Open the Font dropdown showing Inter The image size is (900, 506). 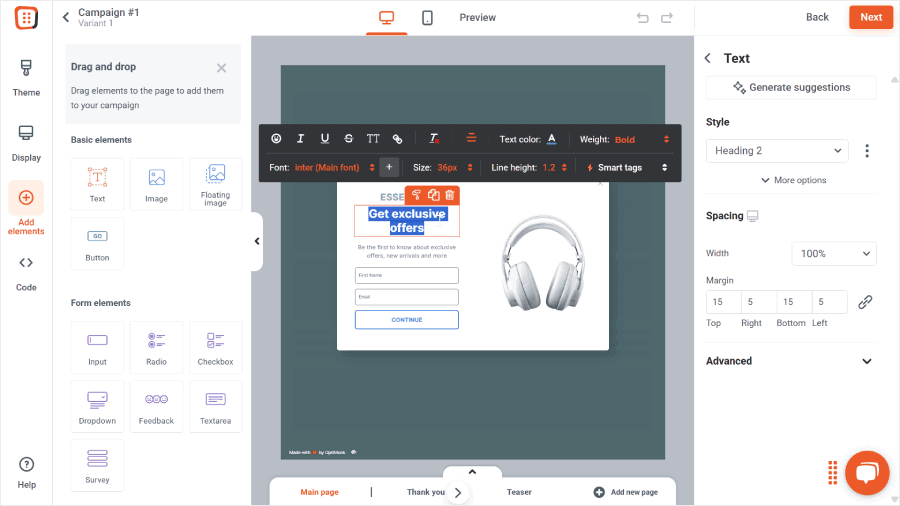pyautogui.click(x=334, y=168)
